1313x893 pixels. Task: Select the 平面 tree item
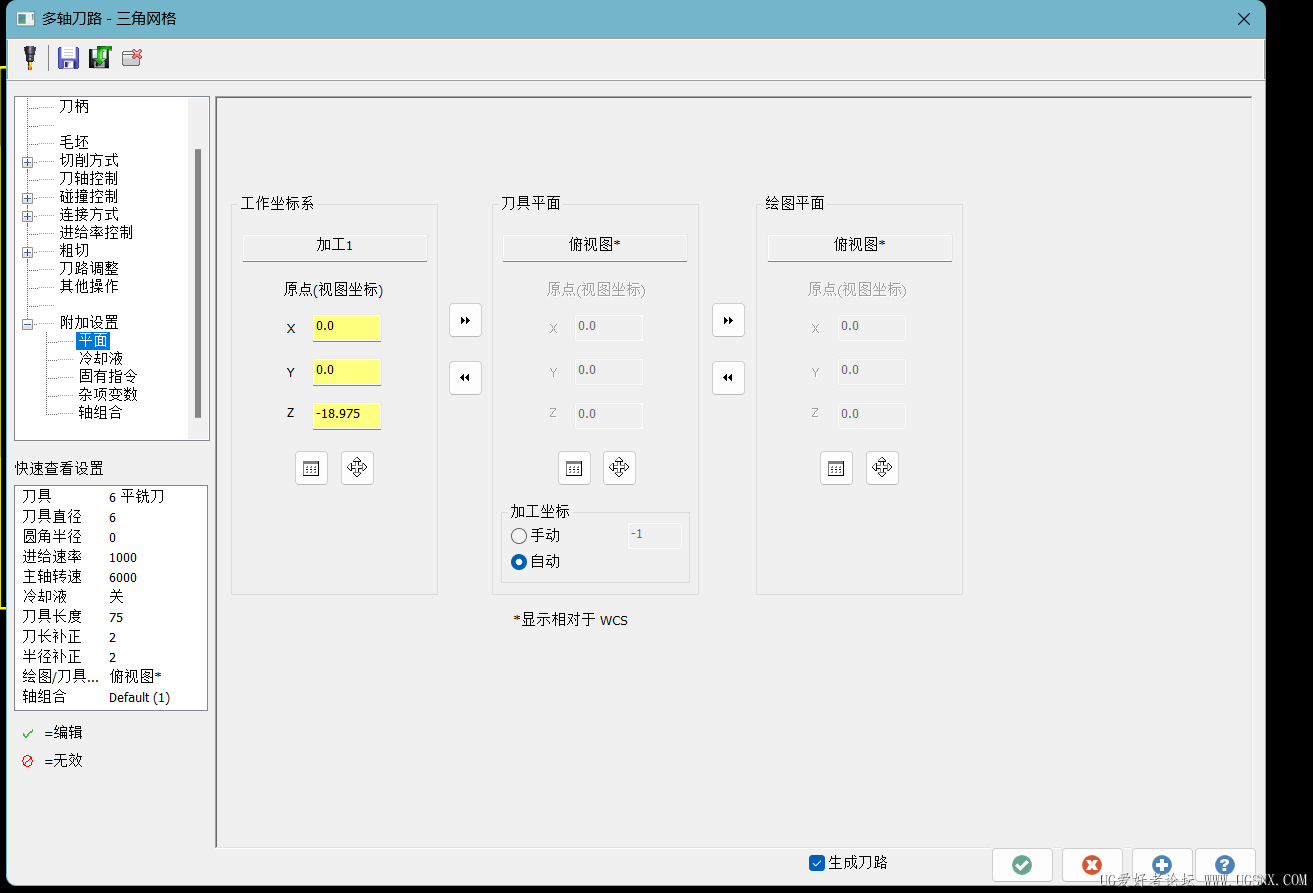click(93, 341)
